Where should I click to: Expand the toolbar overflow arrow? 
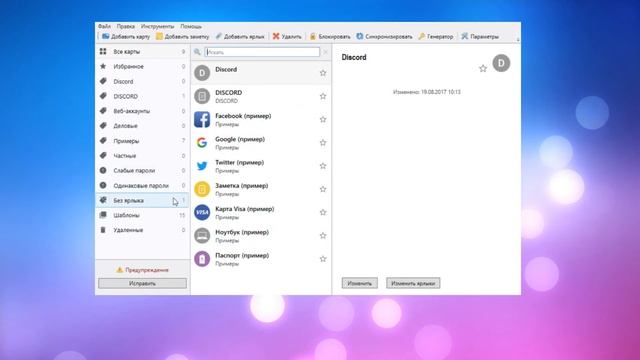518,39
